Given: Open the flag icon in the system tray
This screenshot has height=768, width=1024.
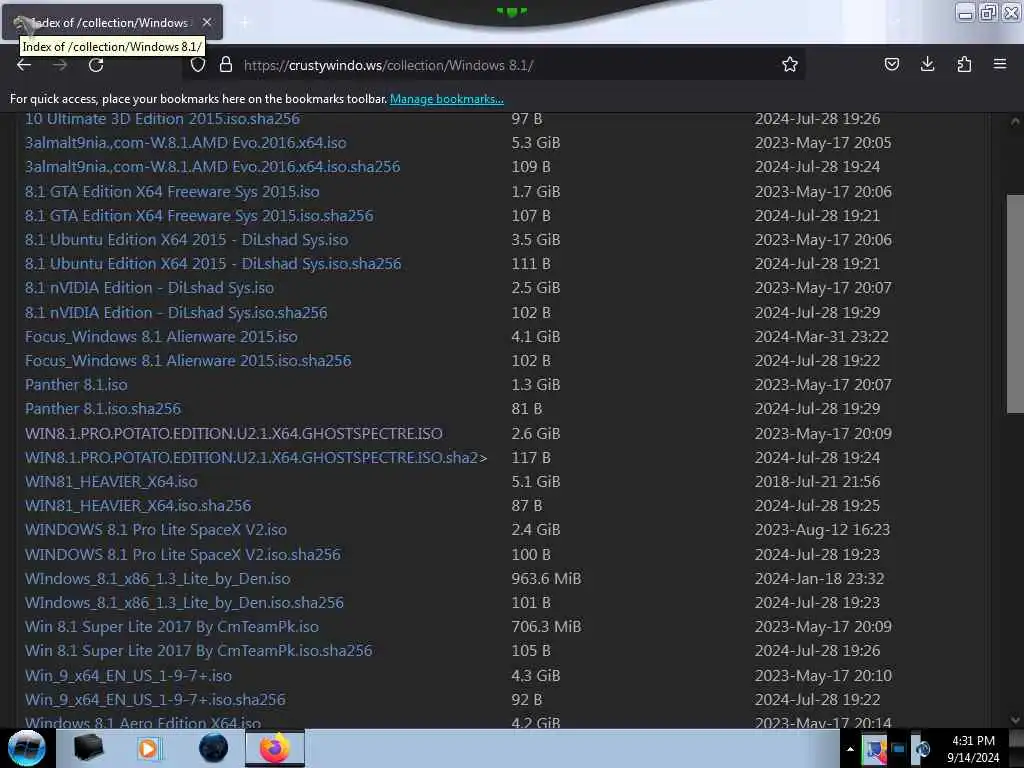Looking at the screenshot, I should [x=874, y=750].
